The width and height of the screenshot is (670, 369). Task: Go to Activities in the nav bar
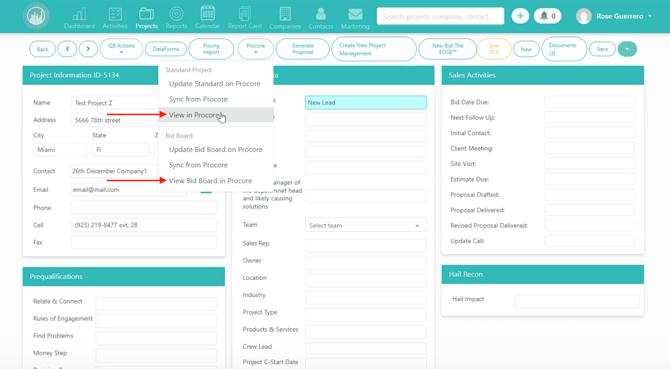coord(115,18)
